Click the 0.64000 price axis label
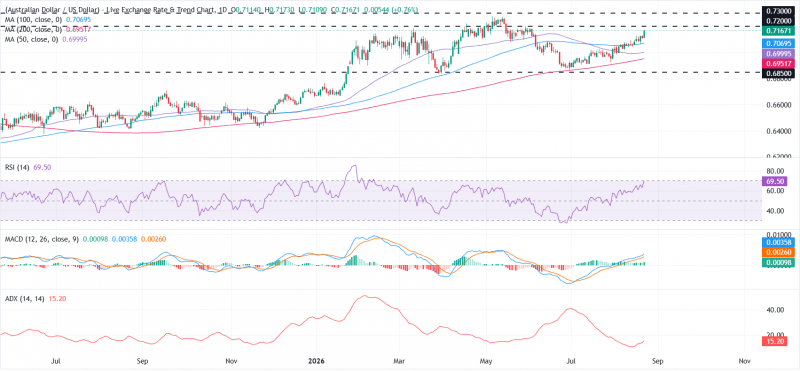The width and height of the screenshot is (800, 371). tap(778, 131)
